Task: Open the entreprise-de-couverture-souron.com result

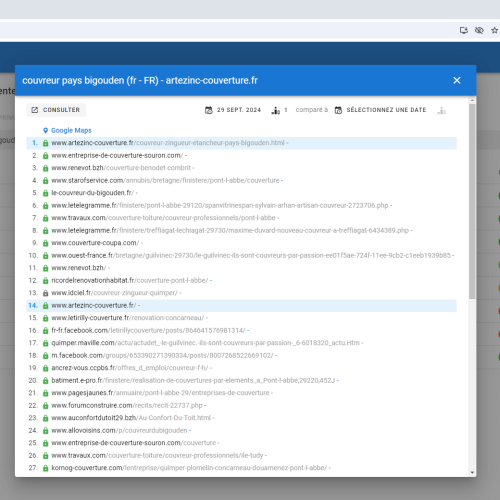Action: pyautogui.click(x=117, y=155)
